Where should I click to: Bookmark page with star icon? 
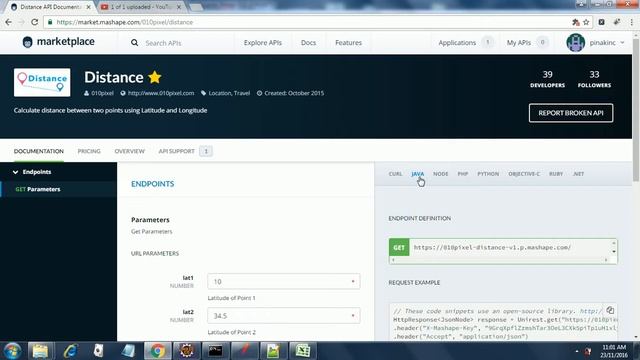pyautogui.click(x=586, y=22)
